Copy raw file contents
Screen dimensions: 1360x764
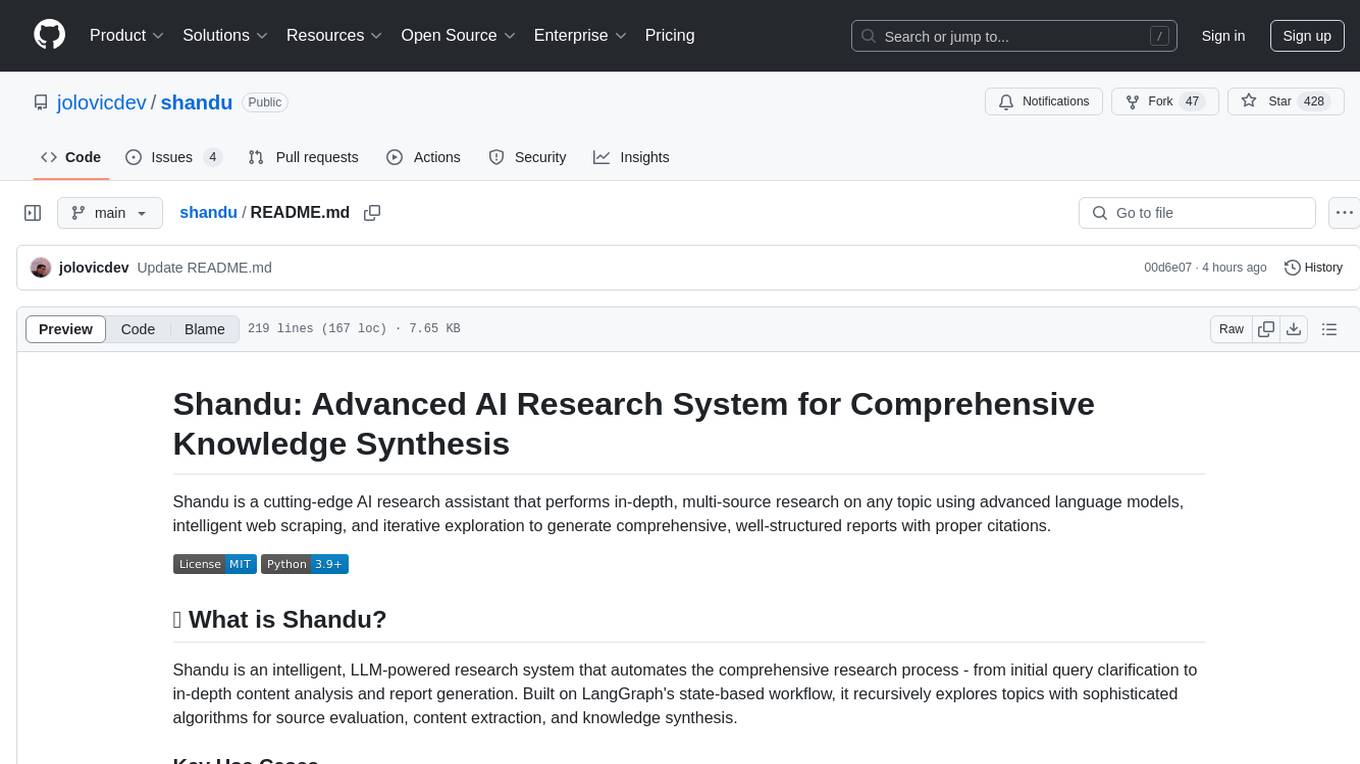coord(1266,329)
